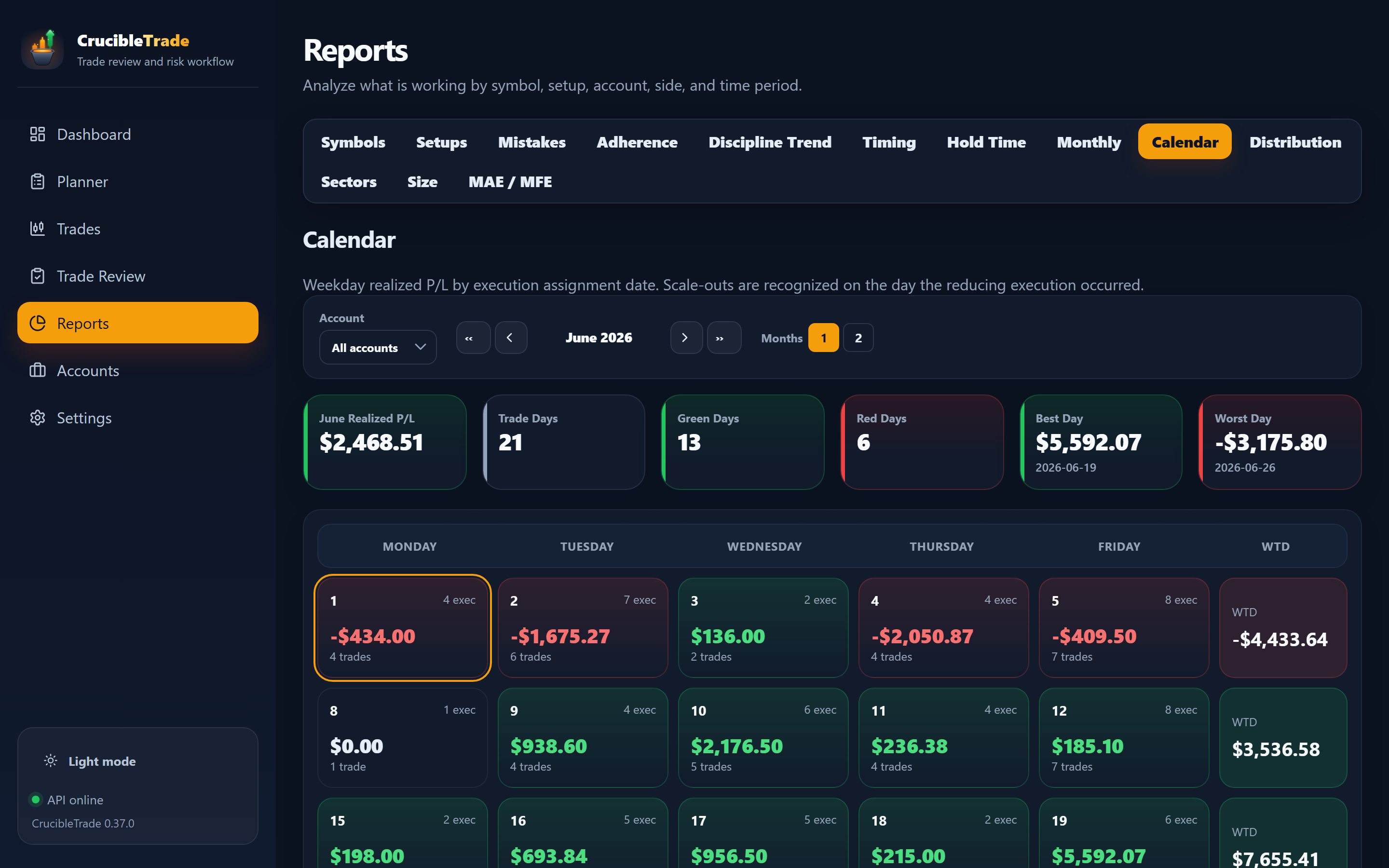Open Planner via its clipboard icon
1389x868 pixels.
[x=37, y=181]
